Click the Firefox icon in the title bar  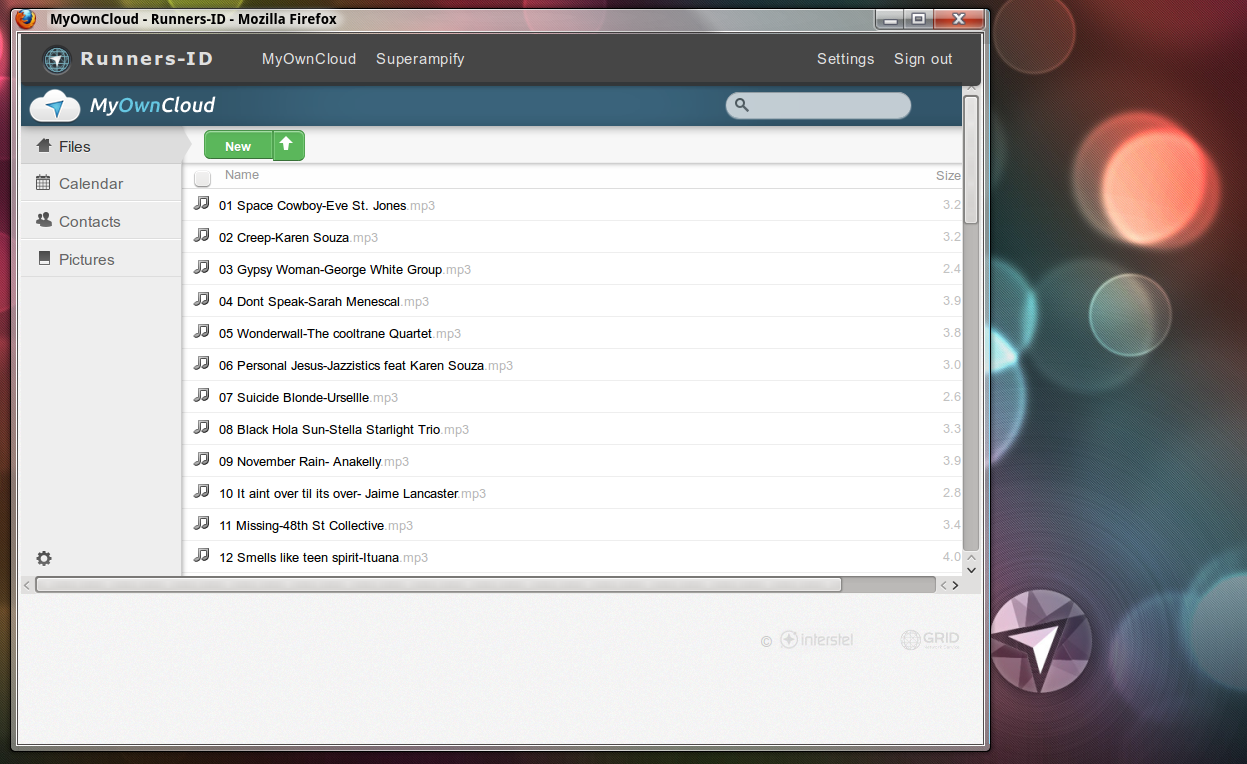point(27,18)
